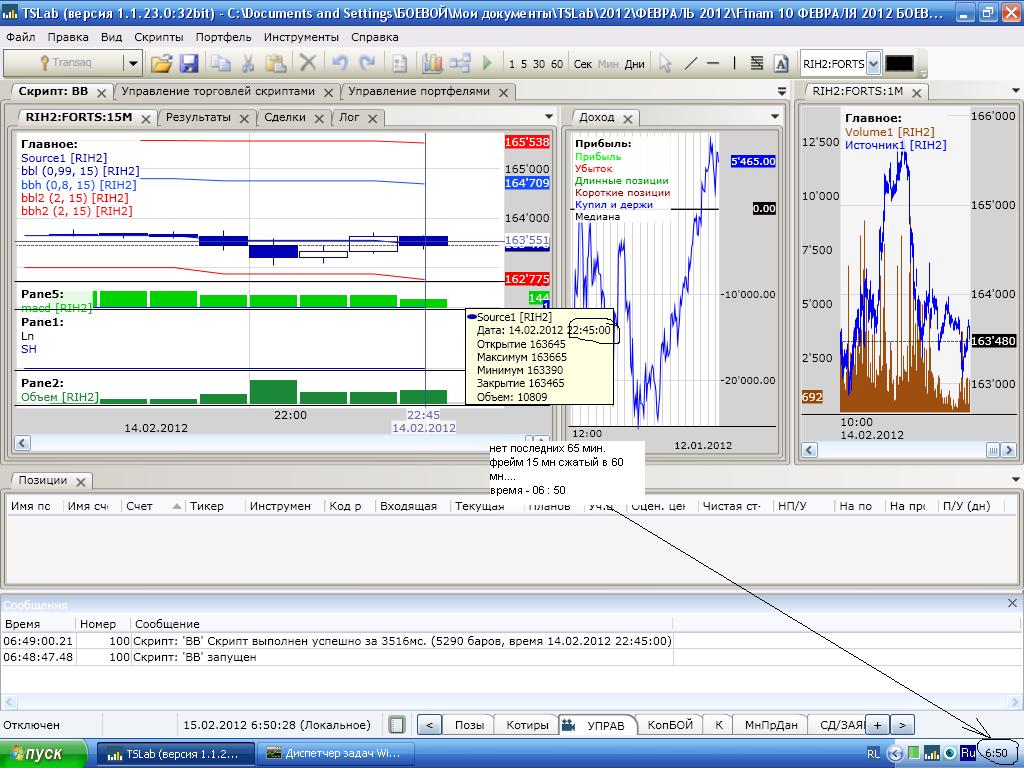Select the diagonal line drawing tool
This screenshot has width=1024, height=768.
click(690, 63)
